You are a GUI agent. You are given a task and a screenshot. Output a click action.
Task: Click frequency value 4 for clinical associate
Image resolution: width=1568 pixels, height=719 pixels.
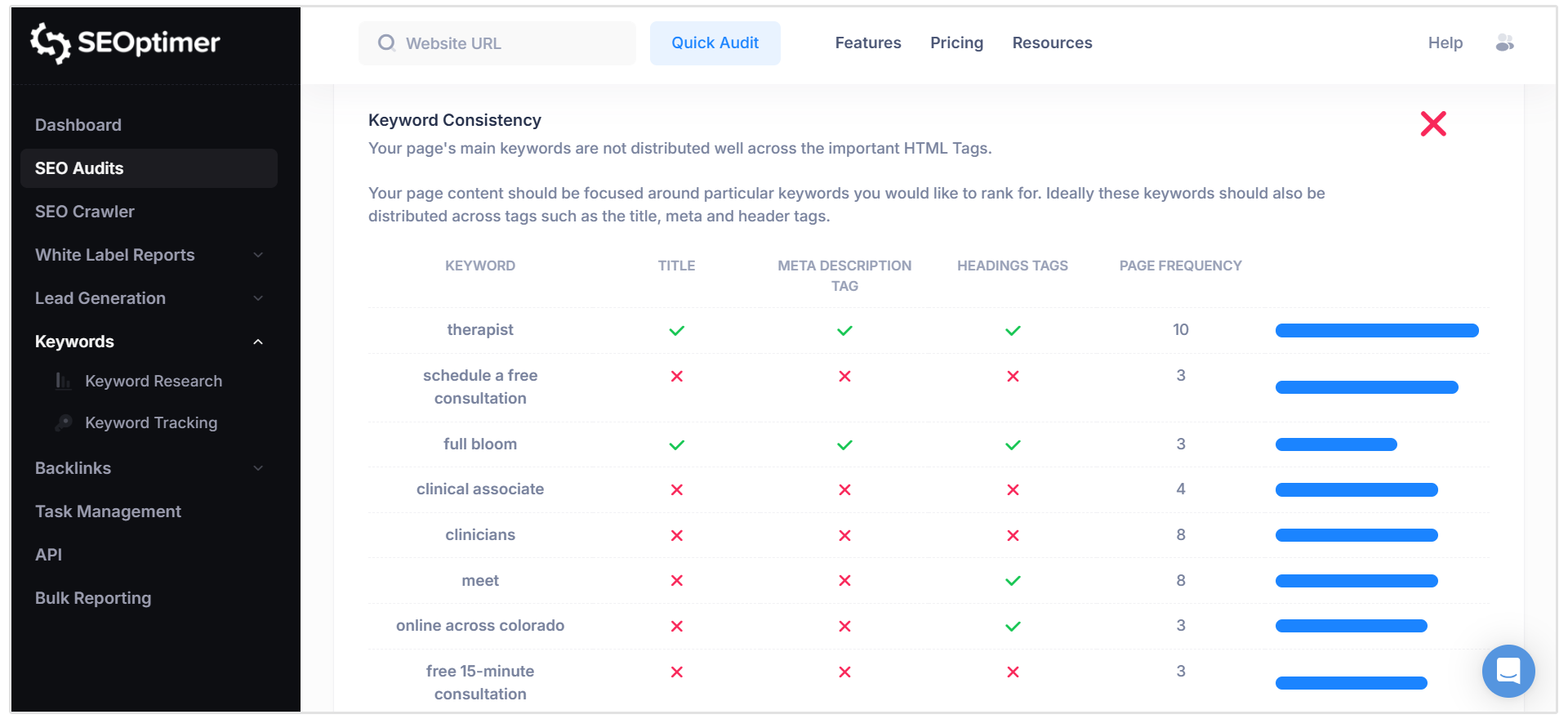(1180, 489)
